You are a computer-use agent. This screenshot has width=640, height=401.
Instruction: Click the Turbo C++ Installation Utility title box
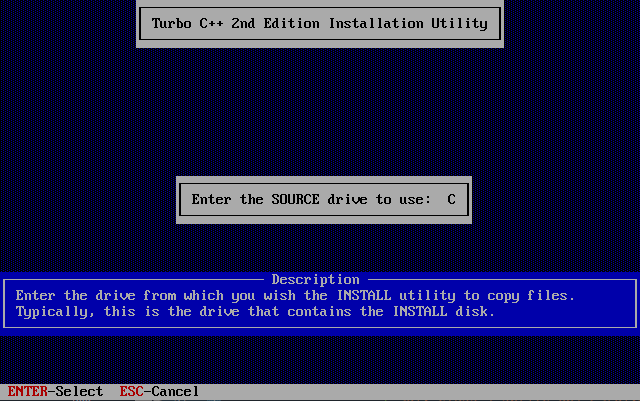click(x=320, y=24)
